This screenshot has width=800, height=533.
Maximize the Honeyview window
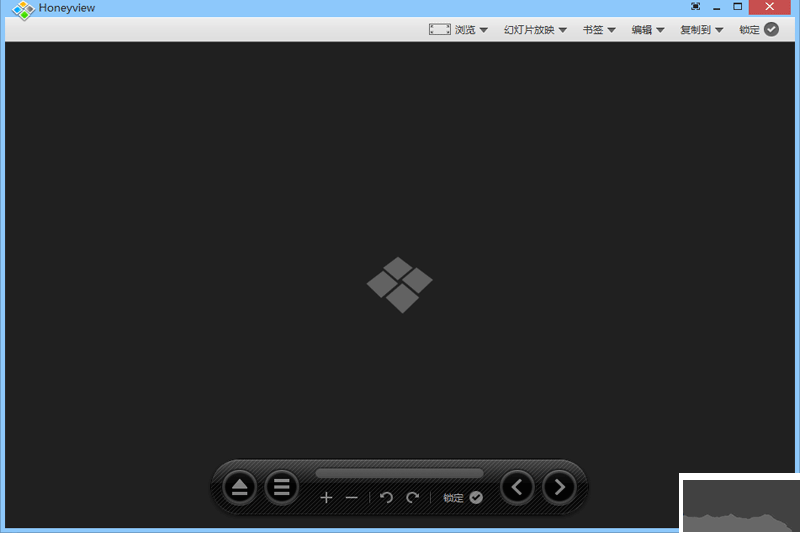(x=738, y=7)
